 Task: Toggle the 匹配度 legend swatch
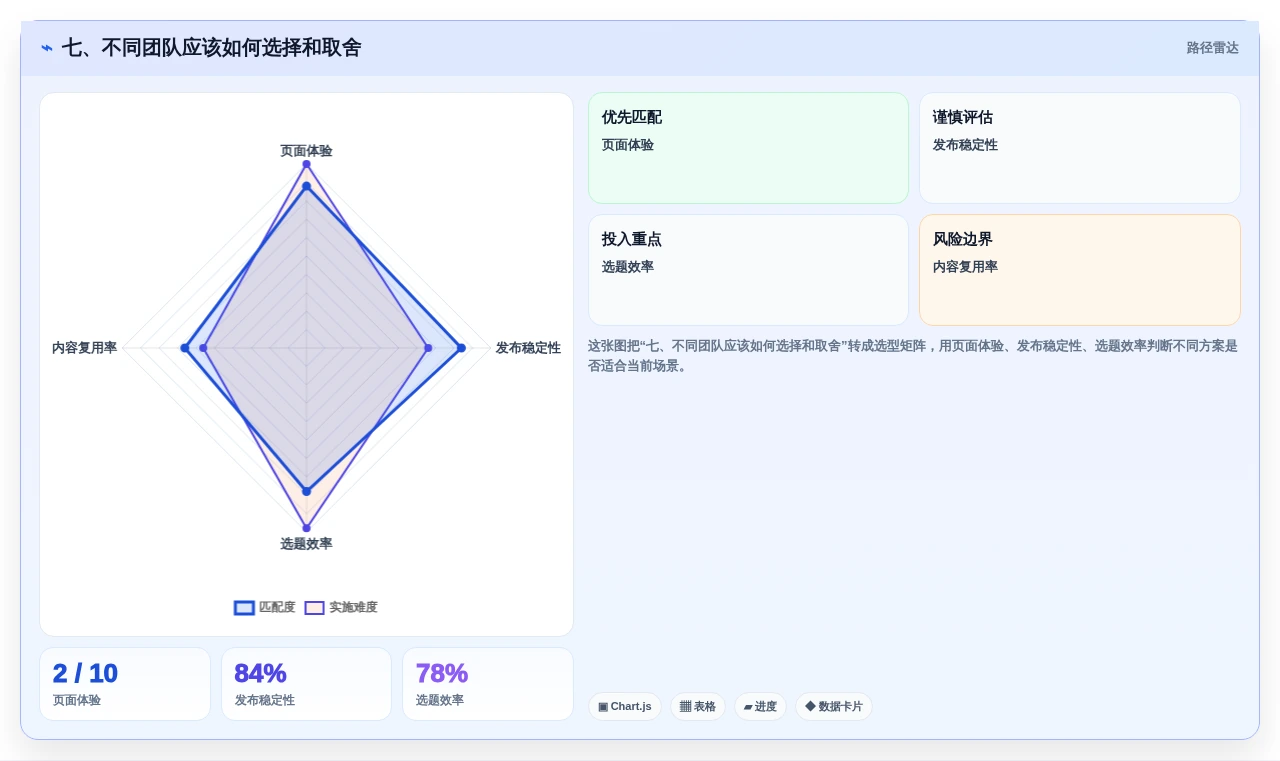tap(244, 608)
